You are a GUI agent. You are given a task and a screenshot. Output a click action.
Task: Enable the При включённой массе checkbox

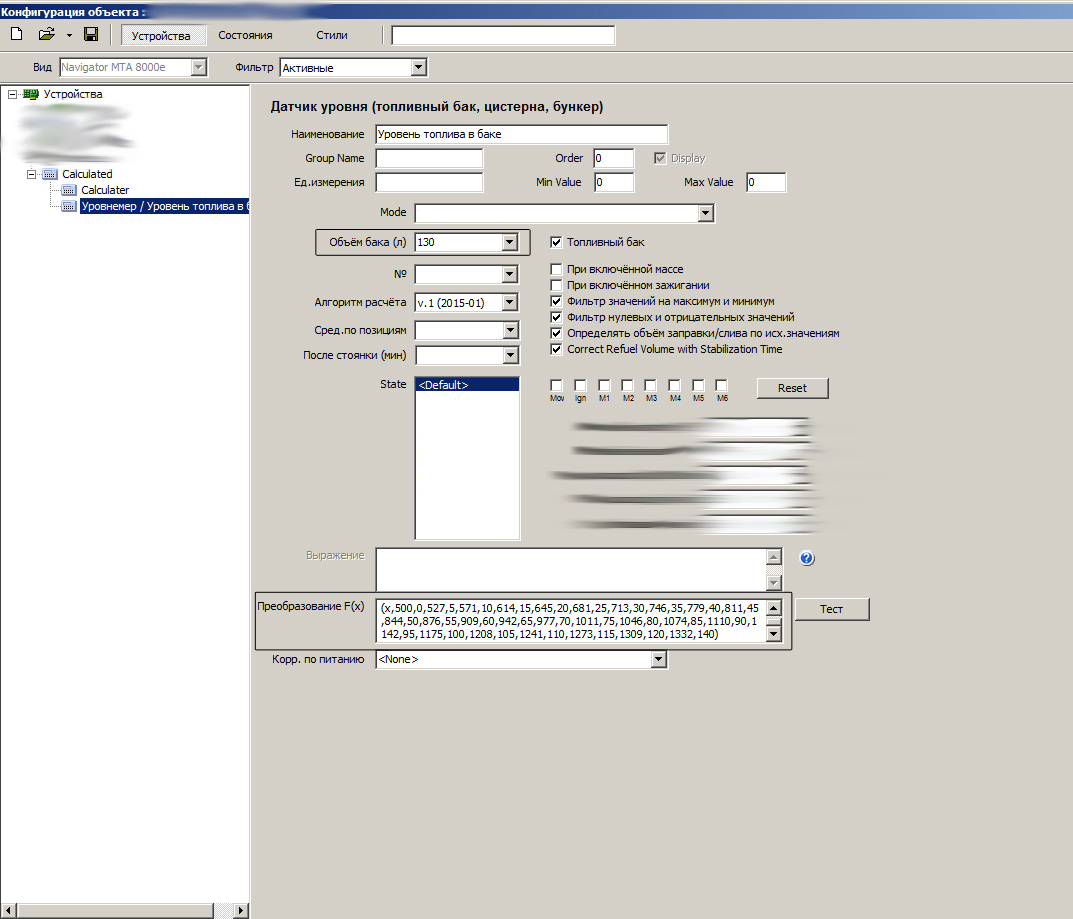point(557,269)
